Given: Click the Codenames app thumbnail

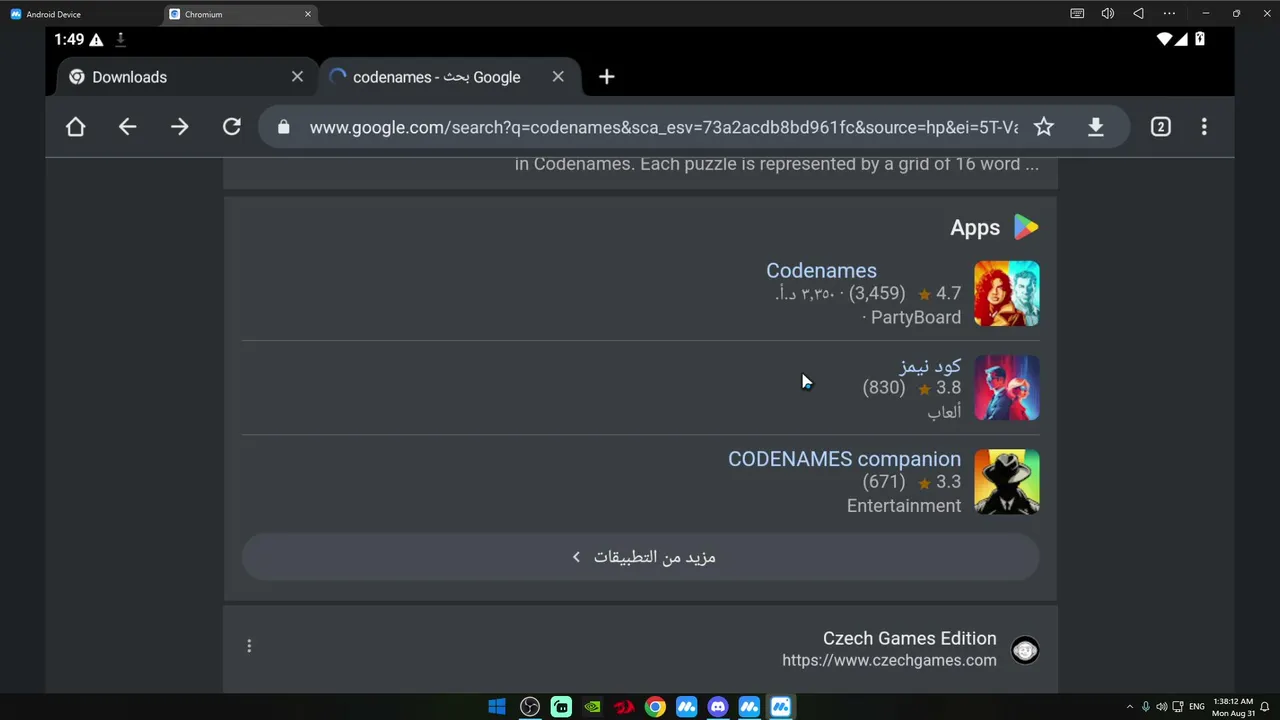Looking at the screenshot, I should coord(1007,294).
